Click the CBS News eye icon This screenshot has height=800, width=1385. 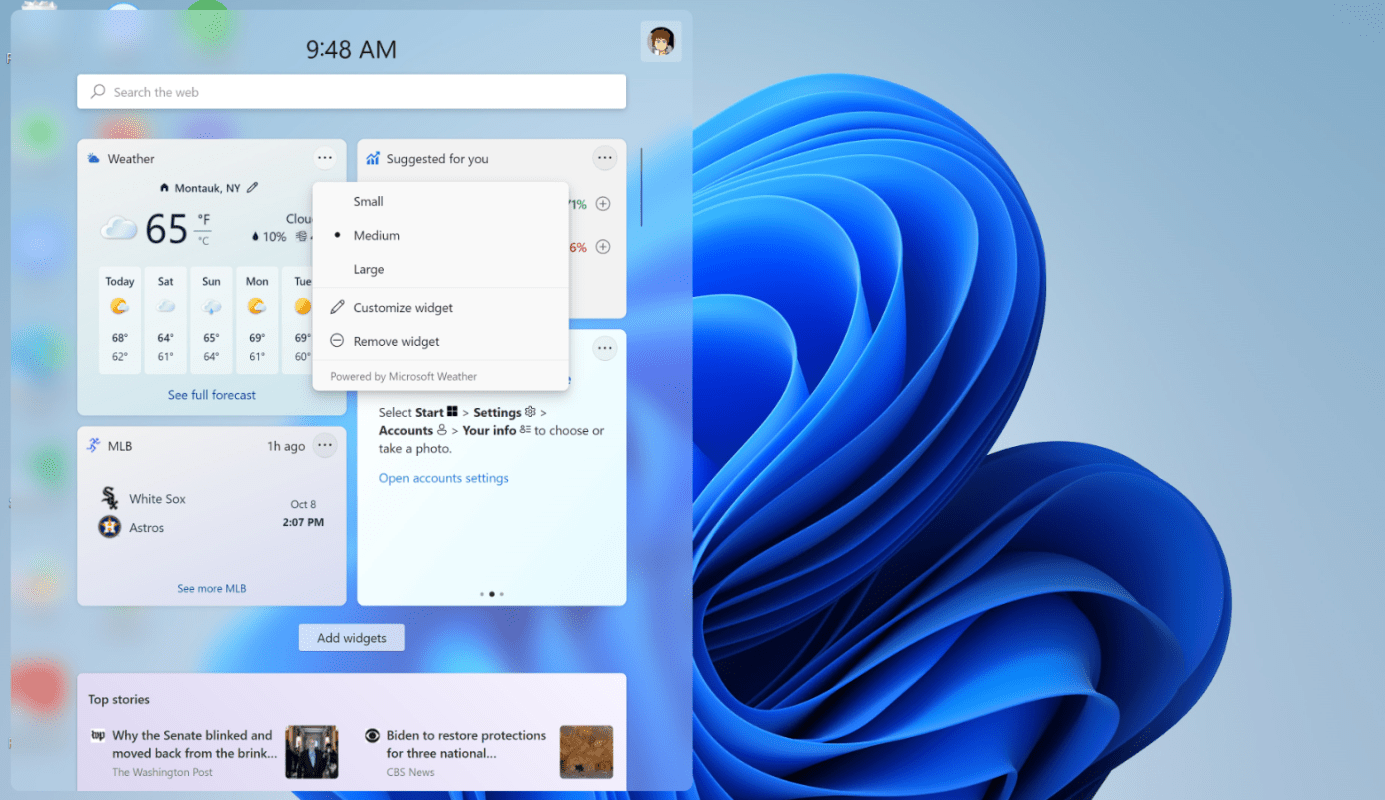pos(372,735)
